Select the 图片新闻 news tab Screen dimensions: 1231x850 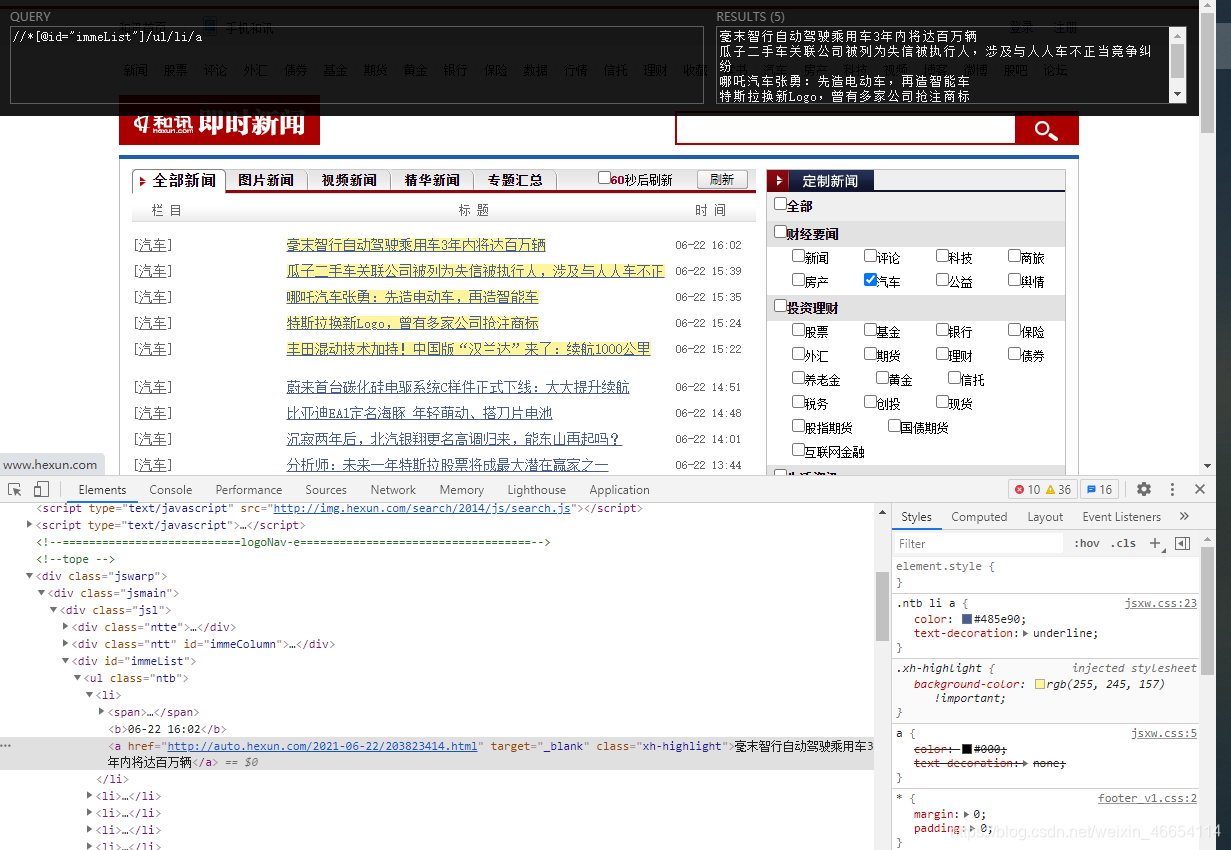point(266,180)
